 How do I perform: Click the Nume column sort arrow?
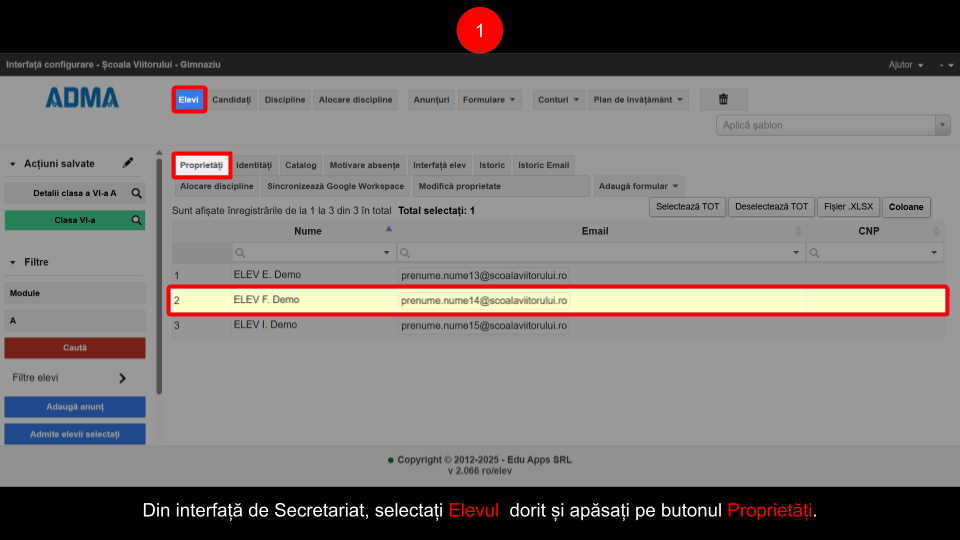click(x=388, y=229)
